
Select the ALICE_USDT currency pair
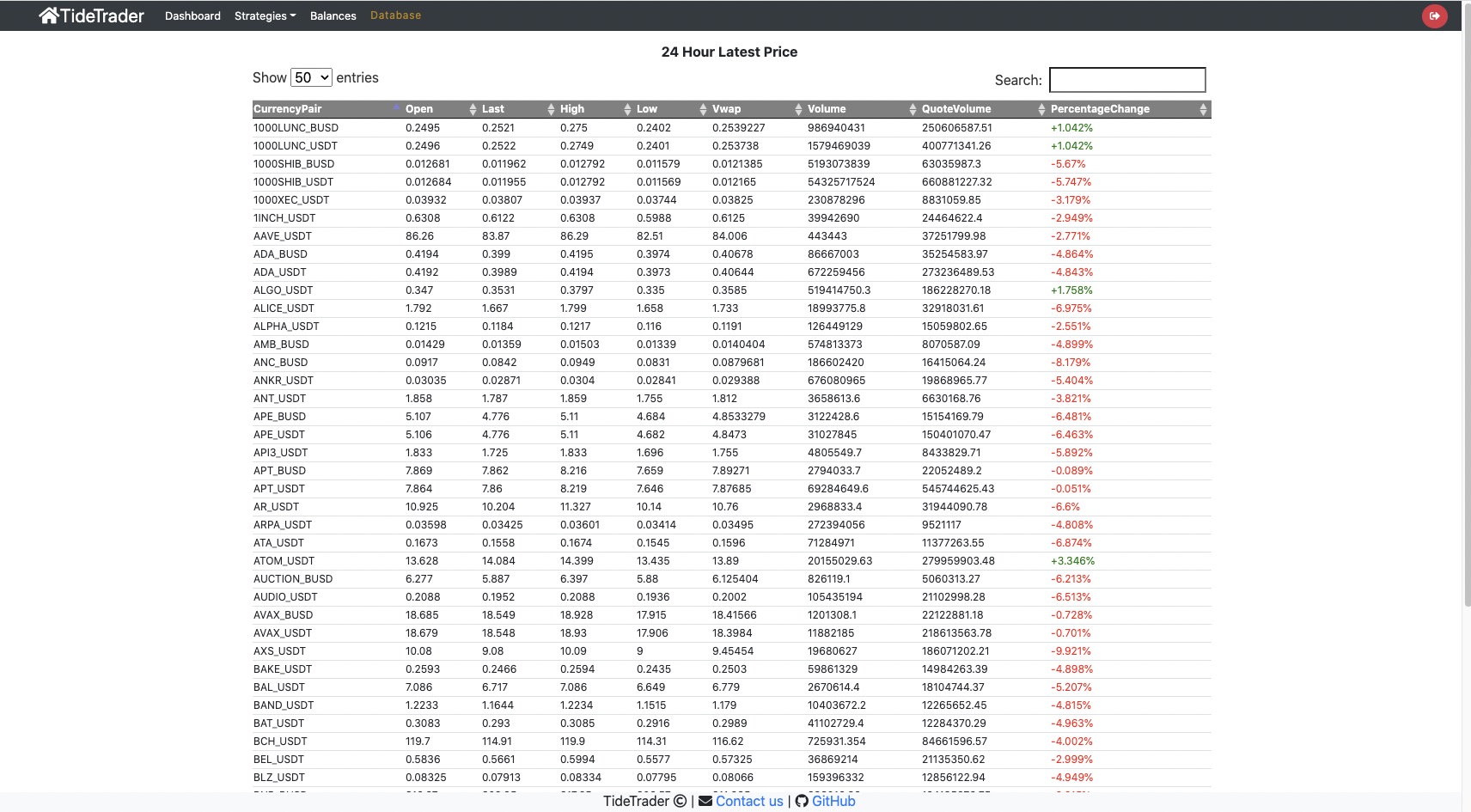tap(284, 308)
